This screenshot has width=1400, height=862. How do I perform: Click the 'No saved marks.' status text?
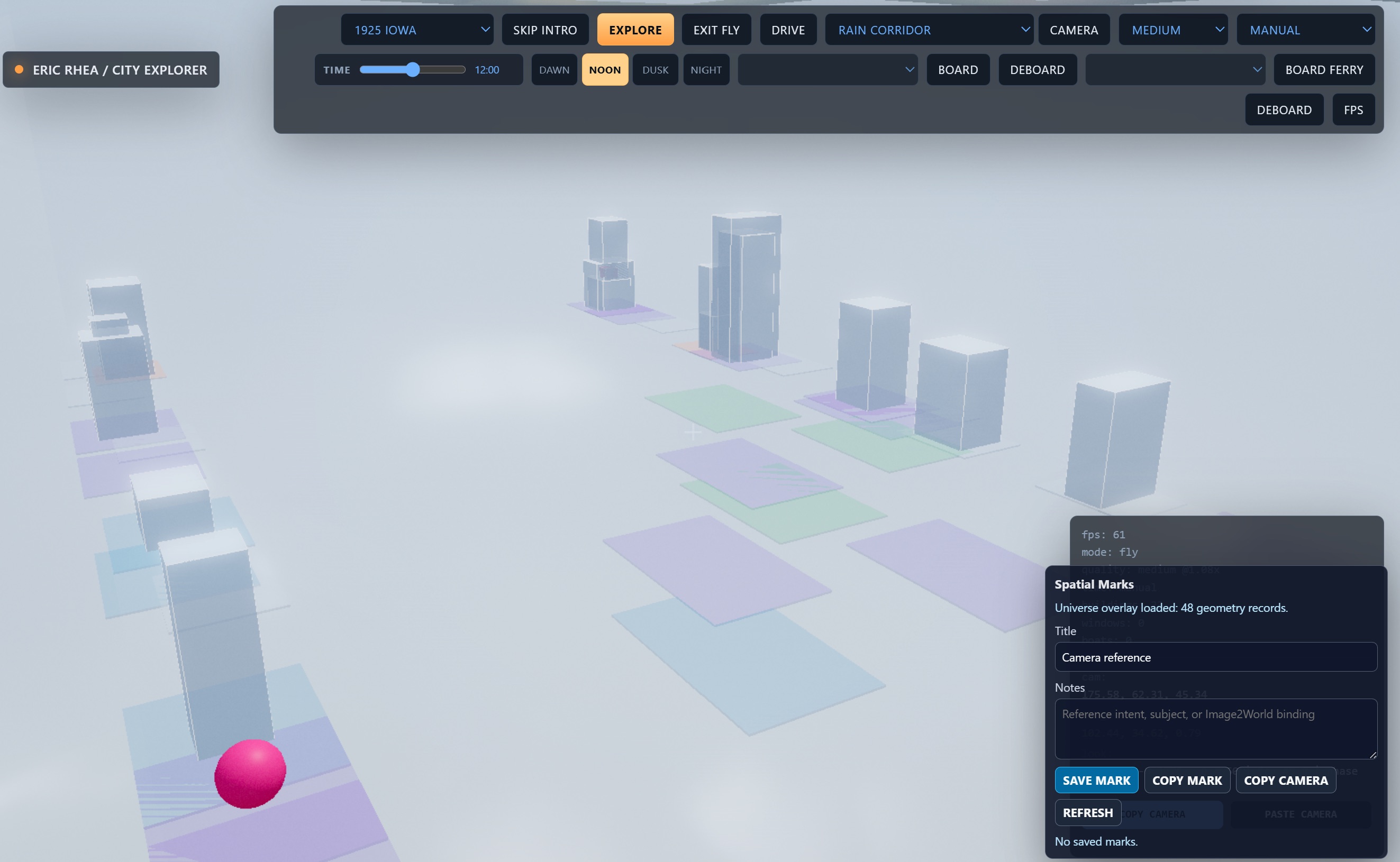coord(1096,841)
